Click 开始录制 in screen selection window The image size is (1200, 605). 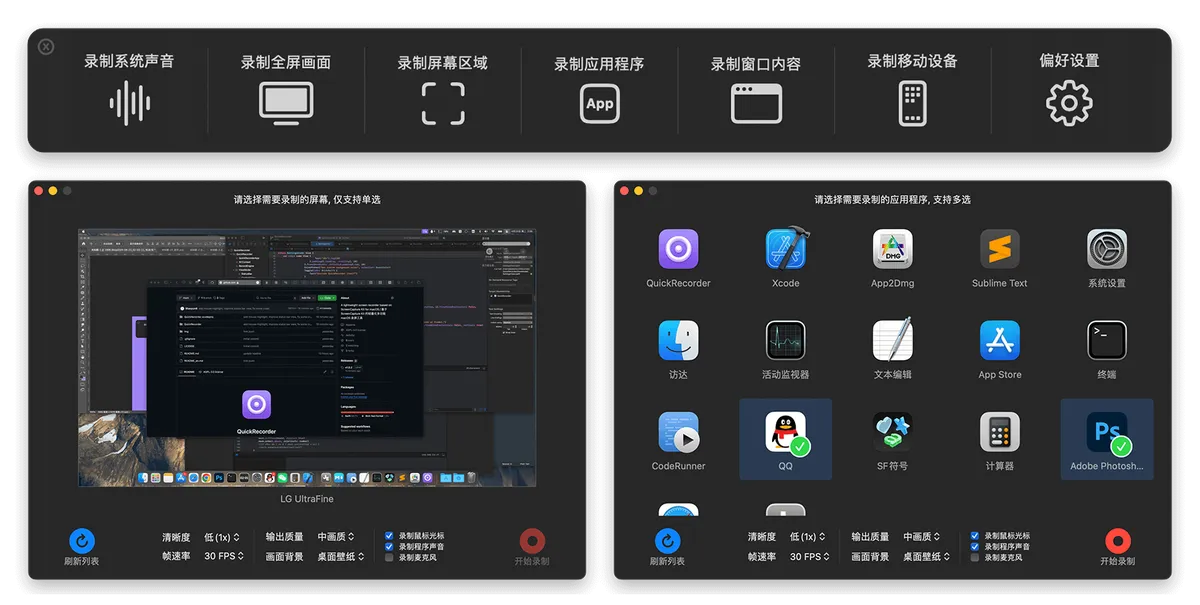pos(532,541)
